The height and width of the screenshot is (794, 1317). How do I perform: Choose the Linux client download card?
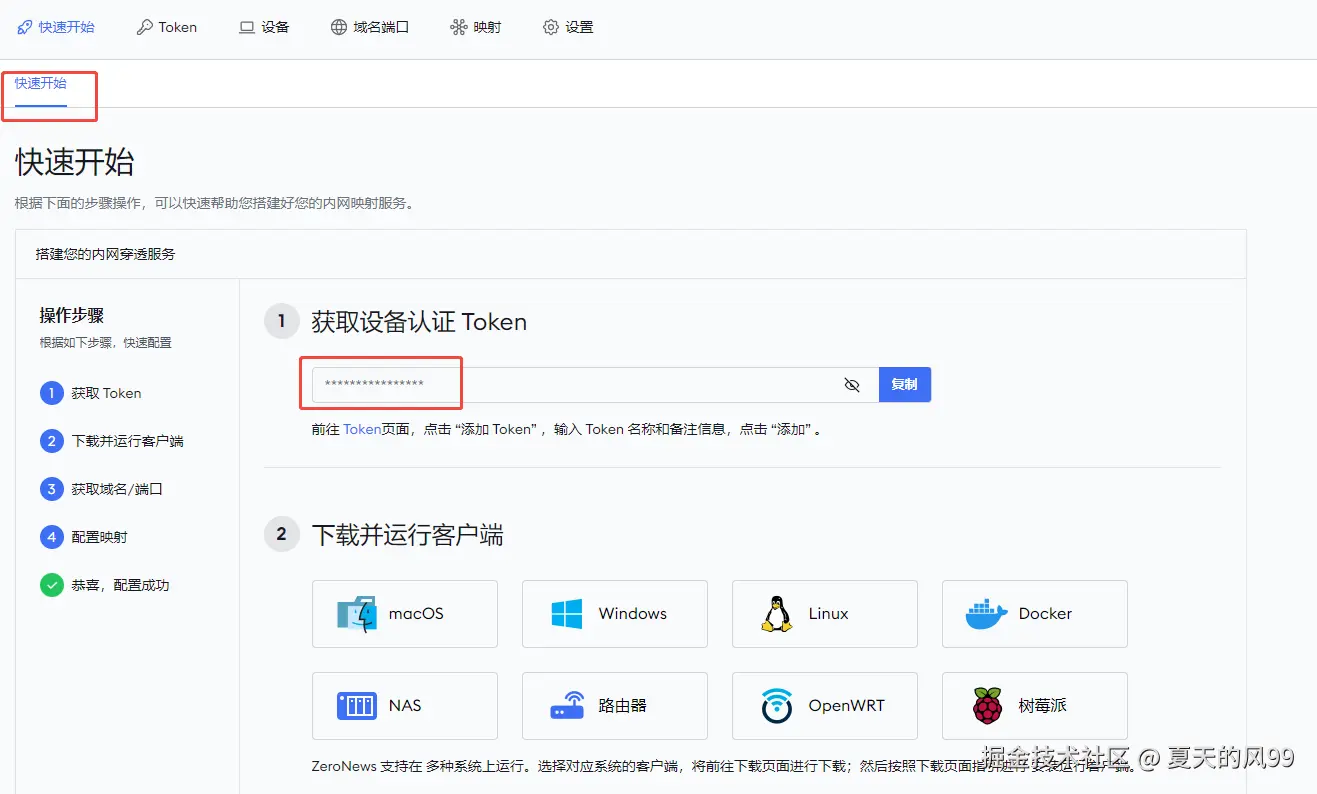(825, 614)
